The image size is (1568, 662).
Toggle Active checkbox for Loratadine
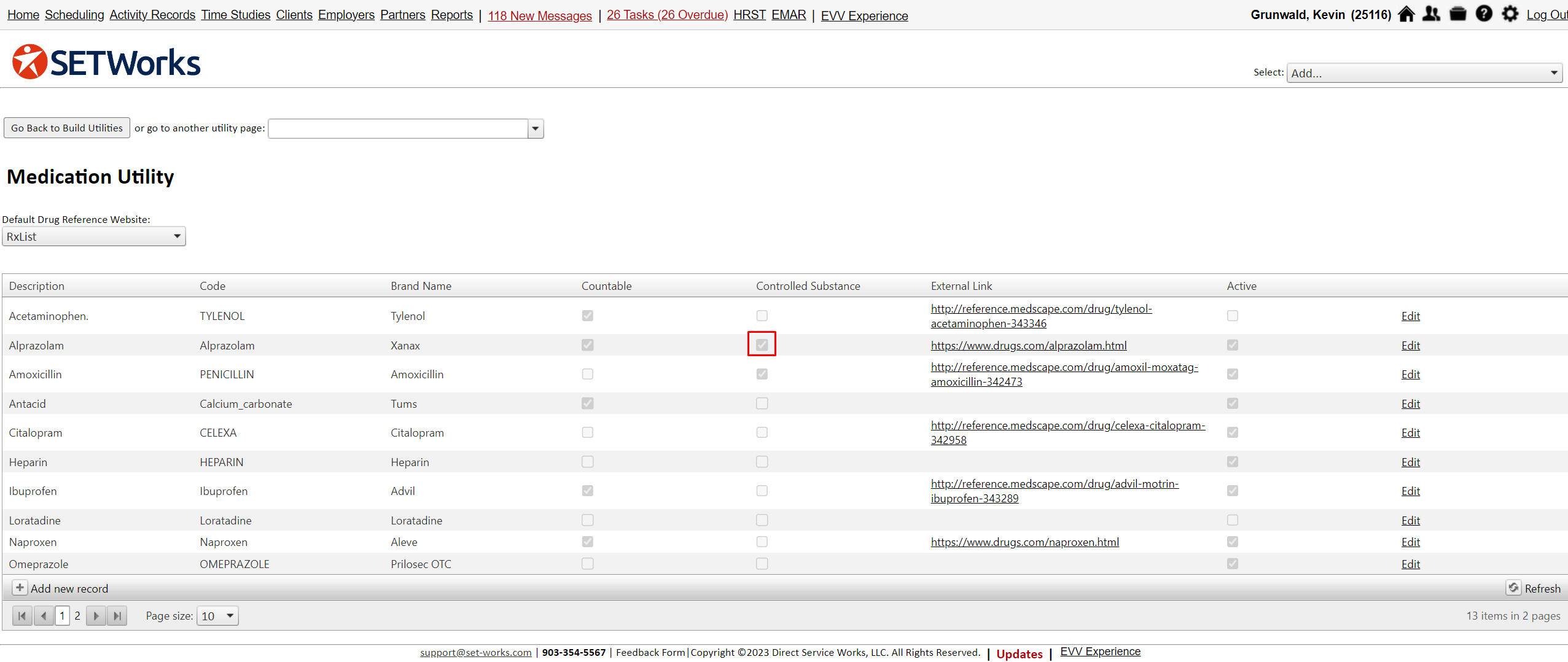click(x=1233, y=520)
